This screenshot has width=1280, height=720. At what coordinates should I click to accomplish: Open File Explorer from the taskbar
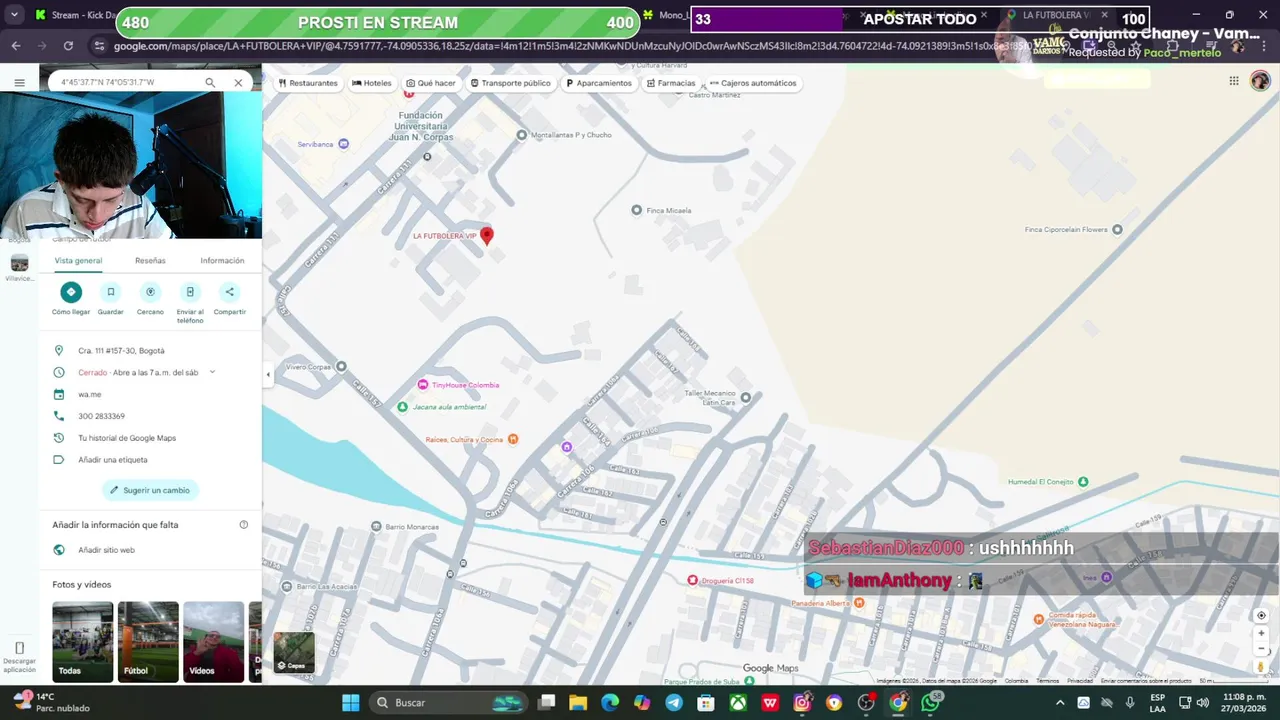pyautogui.click(x=578, y=703)
